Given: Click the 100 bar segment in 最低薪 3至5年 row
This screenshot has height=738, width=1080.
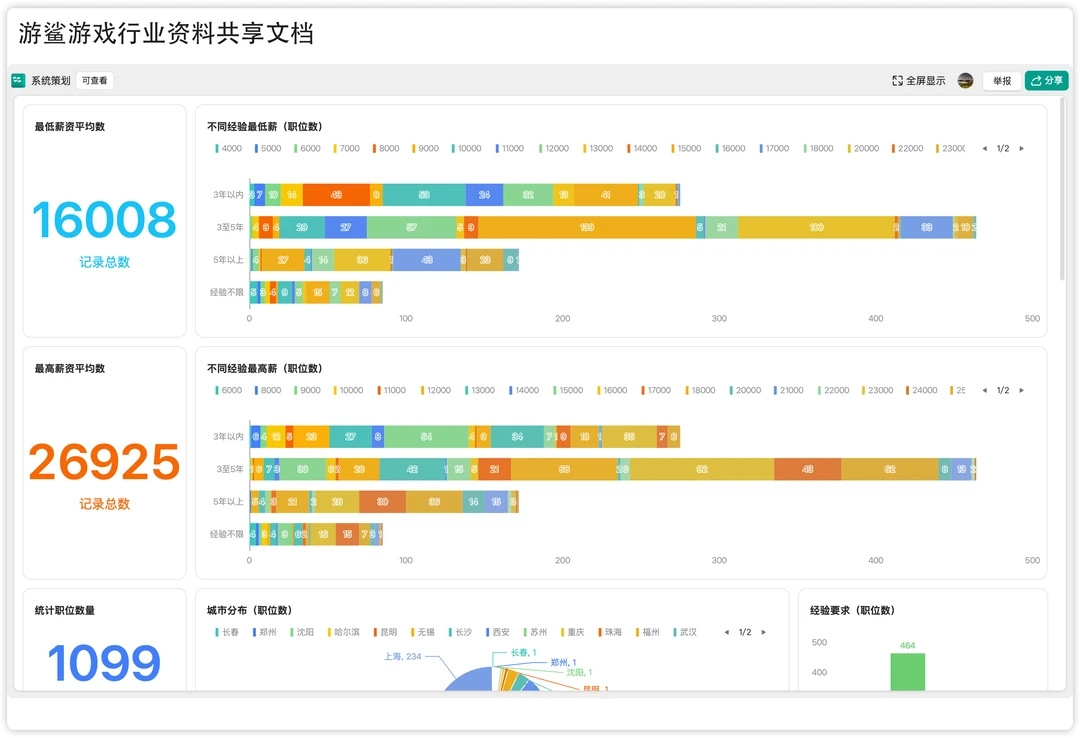Looking at the screenshot, I should pyautogui.click(x=816, y=227).
